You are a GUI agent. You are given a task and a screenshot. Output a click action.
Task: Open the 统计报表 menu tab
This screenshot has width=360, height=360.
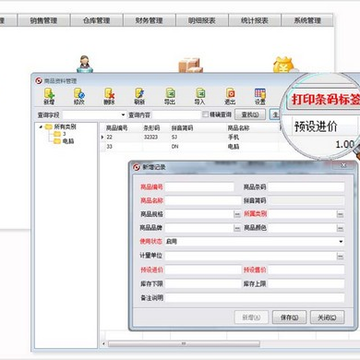coord(255,20)
